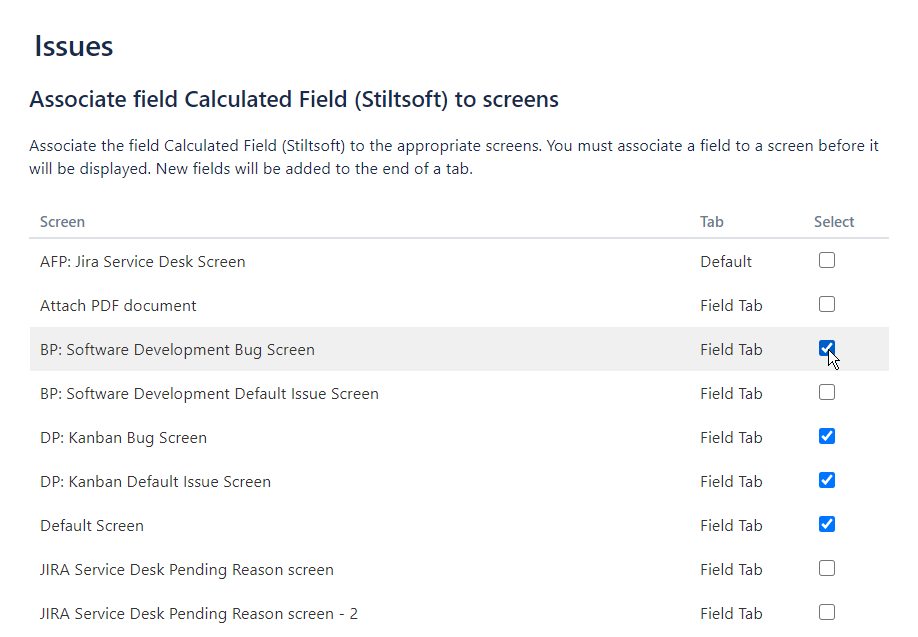Image resolution: width=918 pixels, height=637 pixels.
Task: Click the Issues page heading
Action: coord(73,46)
